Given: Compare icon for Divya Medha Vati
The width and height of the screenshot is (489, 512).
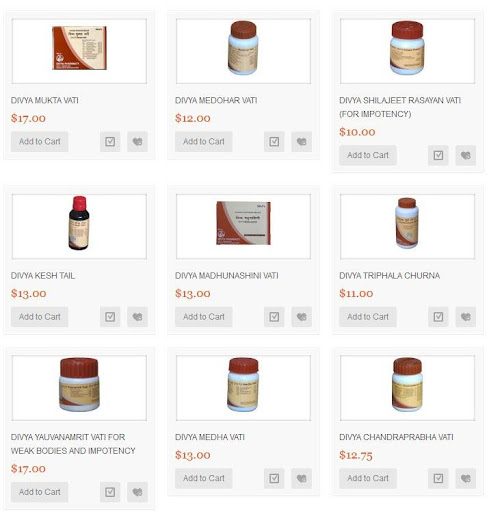Looking at the screenshot, I should pos(274,478).
